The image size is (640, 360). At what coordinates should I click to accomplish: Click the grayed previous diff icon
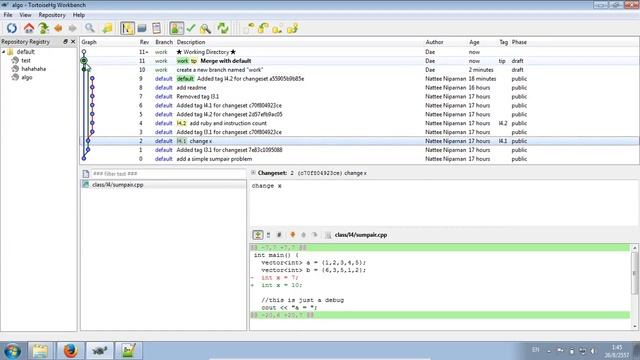303,235
